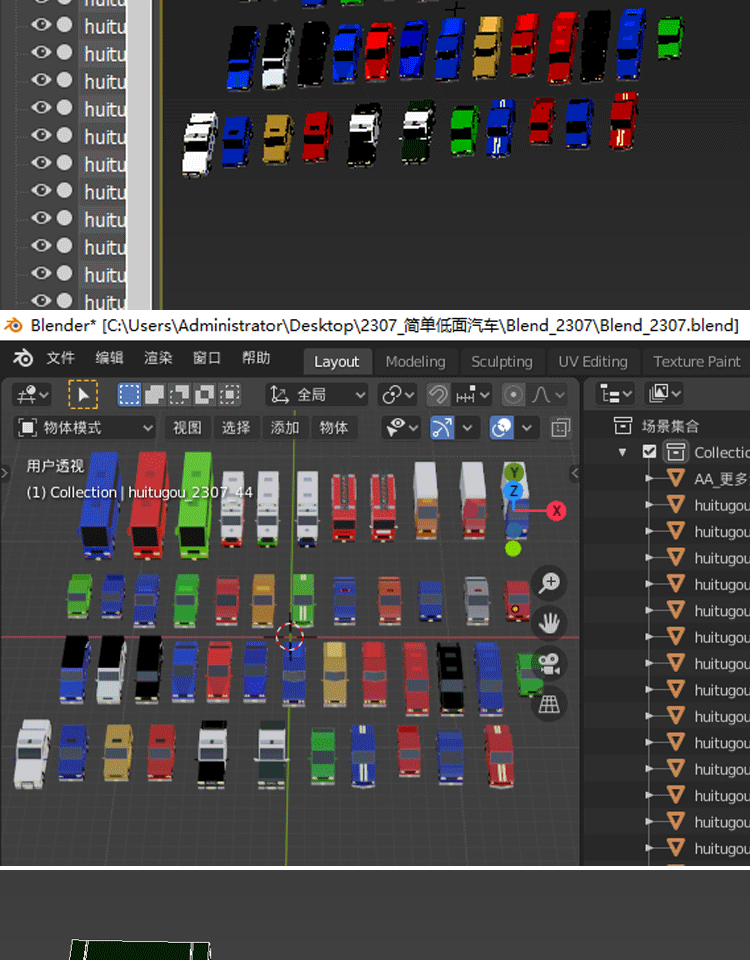Toggle the snap magnet icon
This screenshot has width=750, height=960.
click(438, 395)
